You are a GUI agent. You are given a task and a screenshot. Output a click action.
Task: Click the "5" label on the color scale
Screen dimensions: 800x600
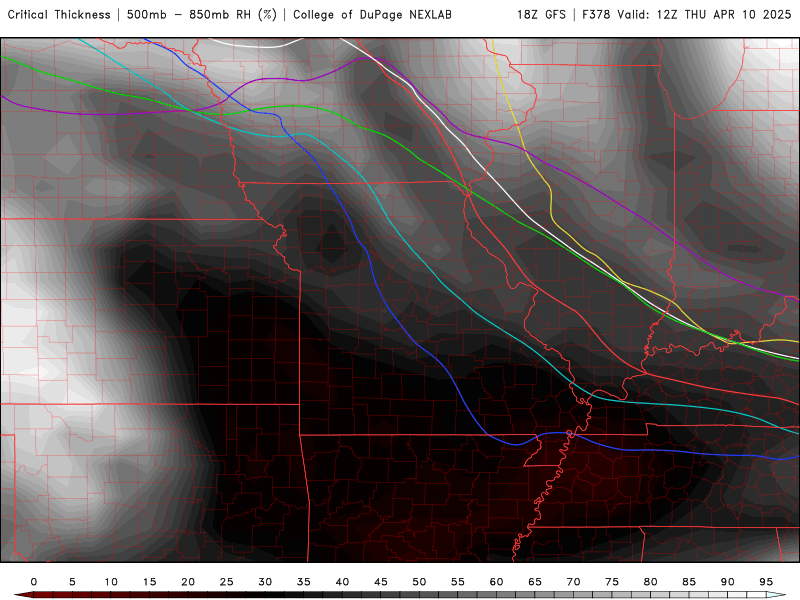(x=72, y=582)
